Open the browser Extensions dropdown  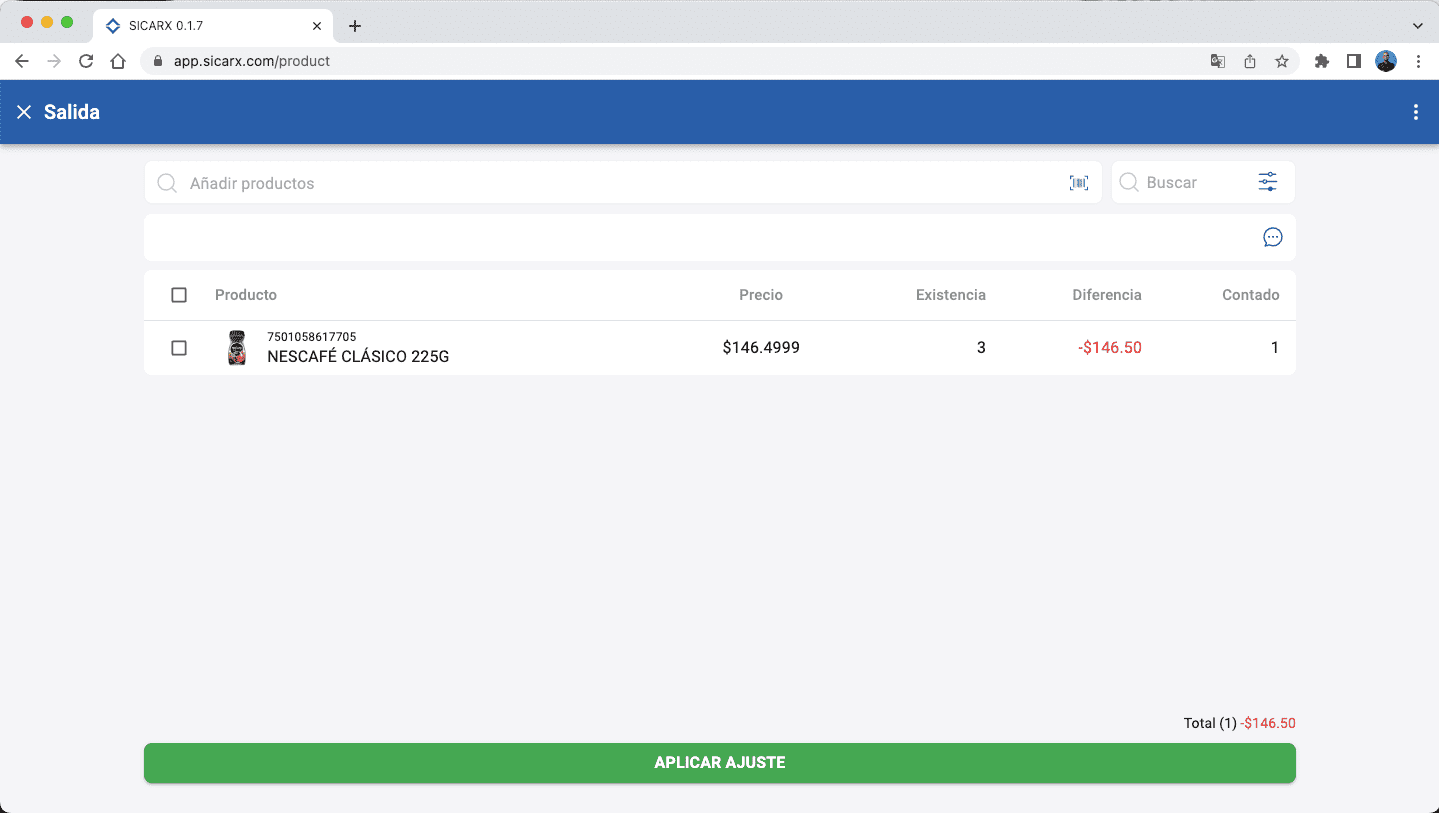click(x=1321, y=61)
